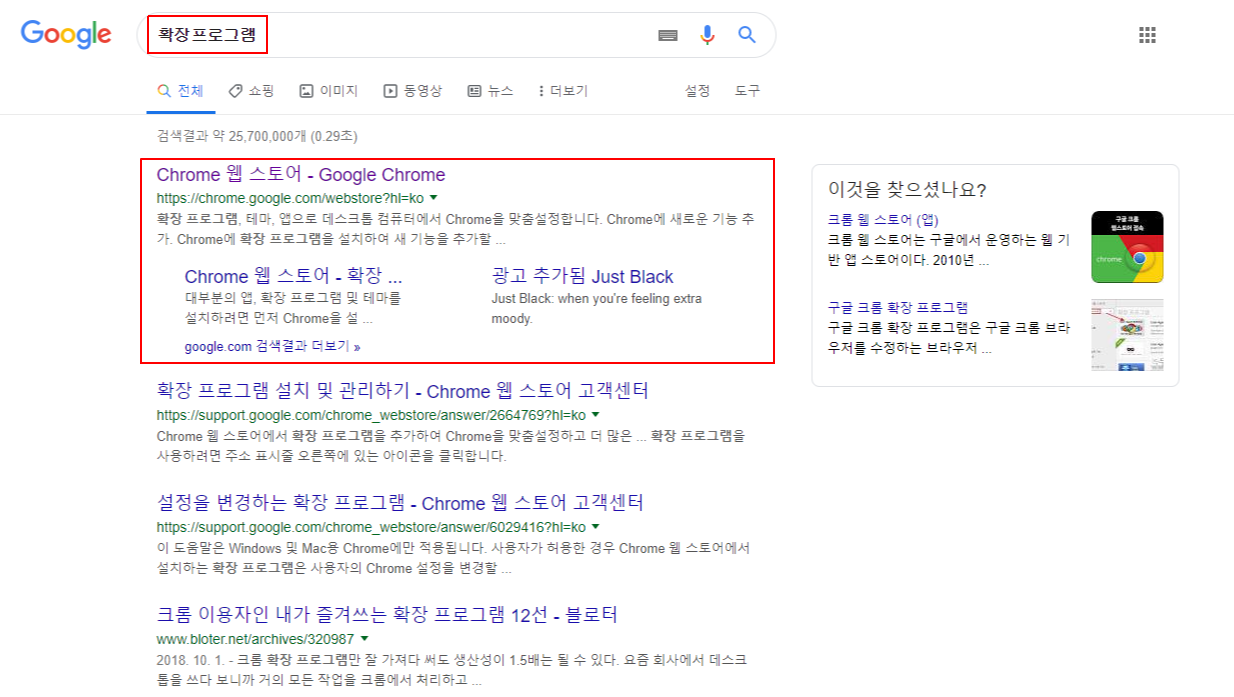Switch to the 동영상 tab
The image size is (1234, 697).
[x=413, y=91]
